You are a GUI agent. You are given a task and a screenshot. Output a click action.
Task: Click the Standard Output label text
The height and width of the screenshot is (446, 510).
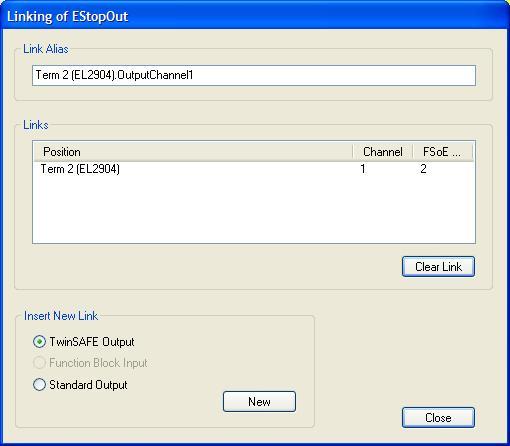point(88,385)
